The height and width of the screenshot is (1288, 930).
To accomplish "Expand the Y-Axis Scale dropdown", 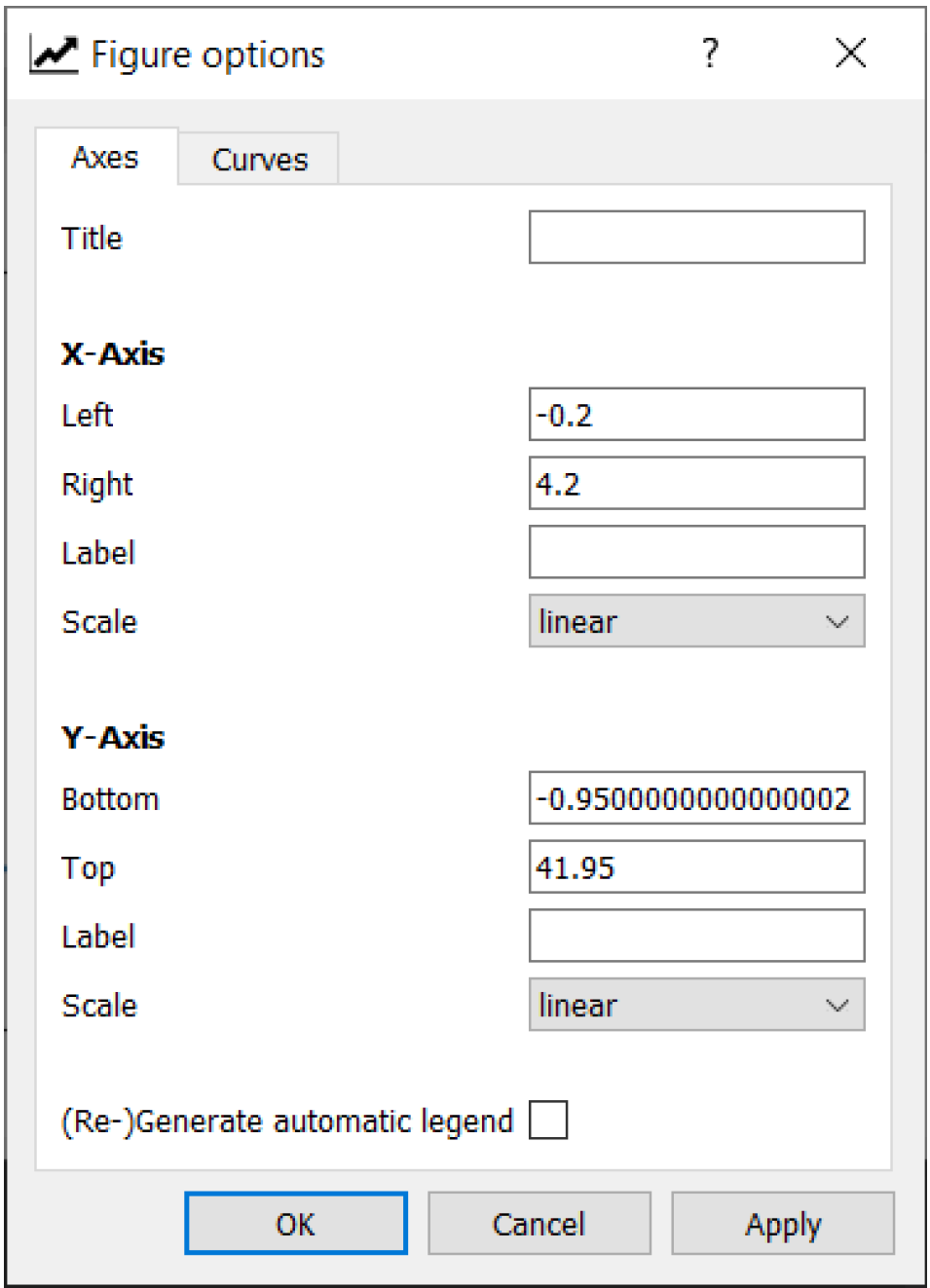I will pos(696,1005).
